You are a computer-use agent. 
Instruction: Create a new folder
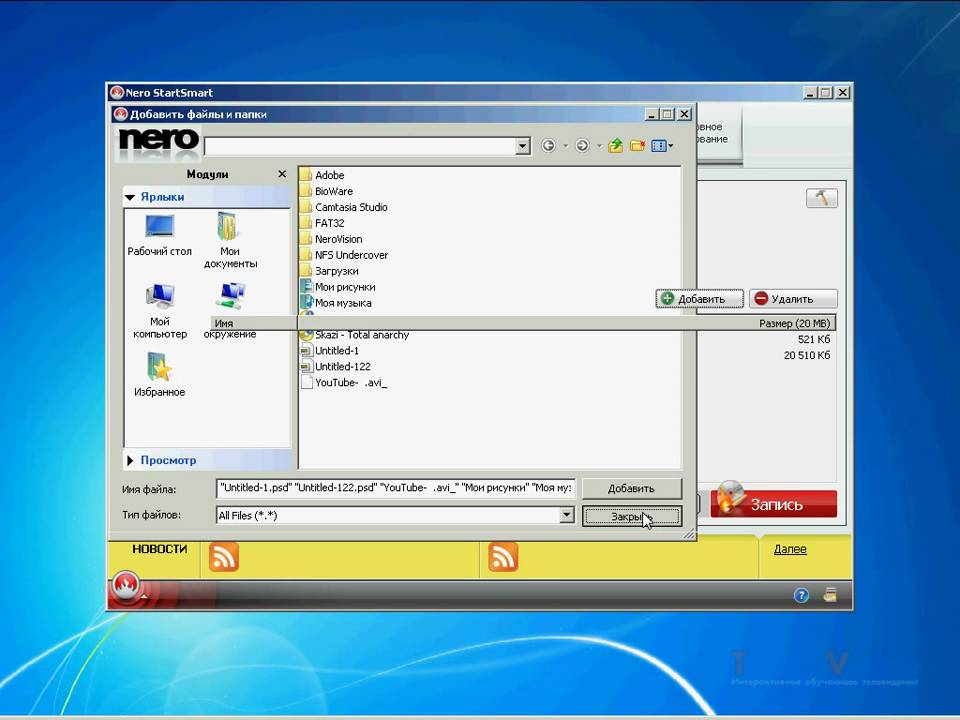[637, 146]
